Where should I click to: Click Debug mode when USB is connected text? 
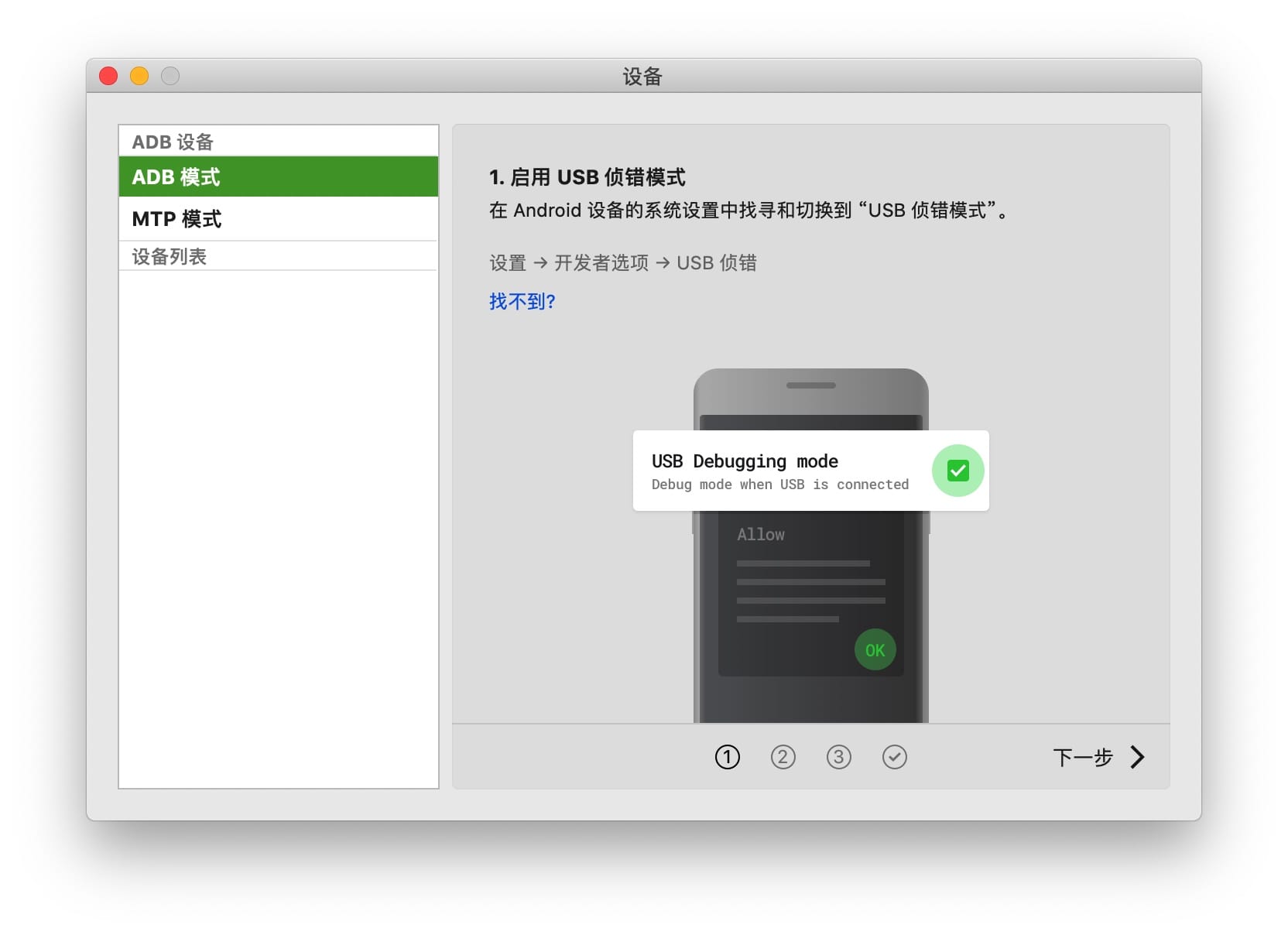click(780, 485)
